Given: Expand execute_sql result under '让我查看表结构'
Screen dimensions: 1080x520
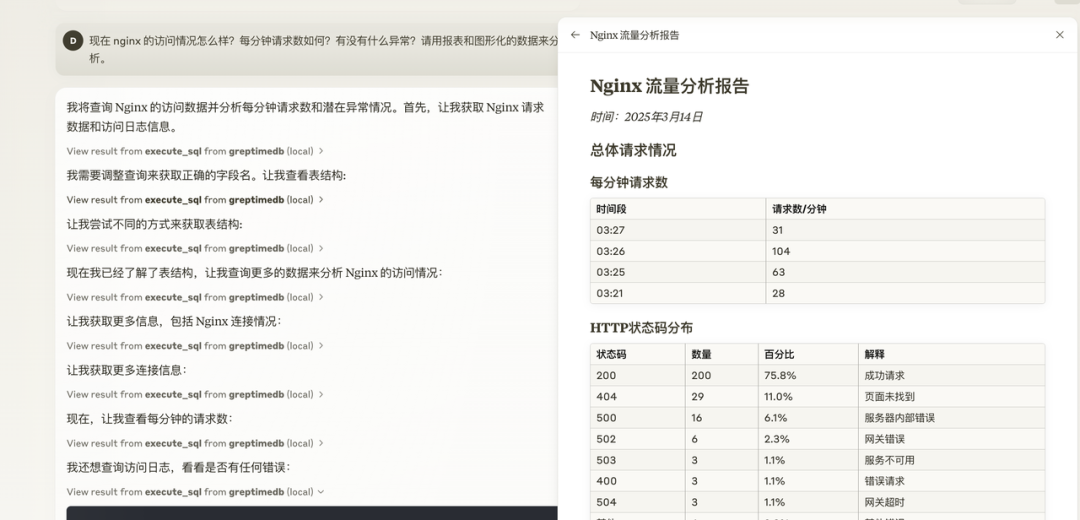Looking at the screenshot, I should (195, 200).
